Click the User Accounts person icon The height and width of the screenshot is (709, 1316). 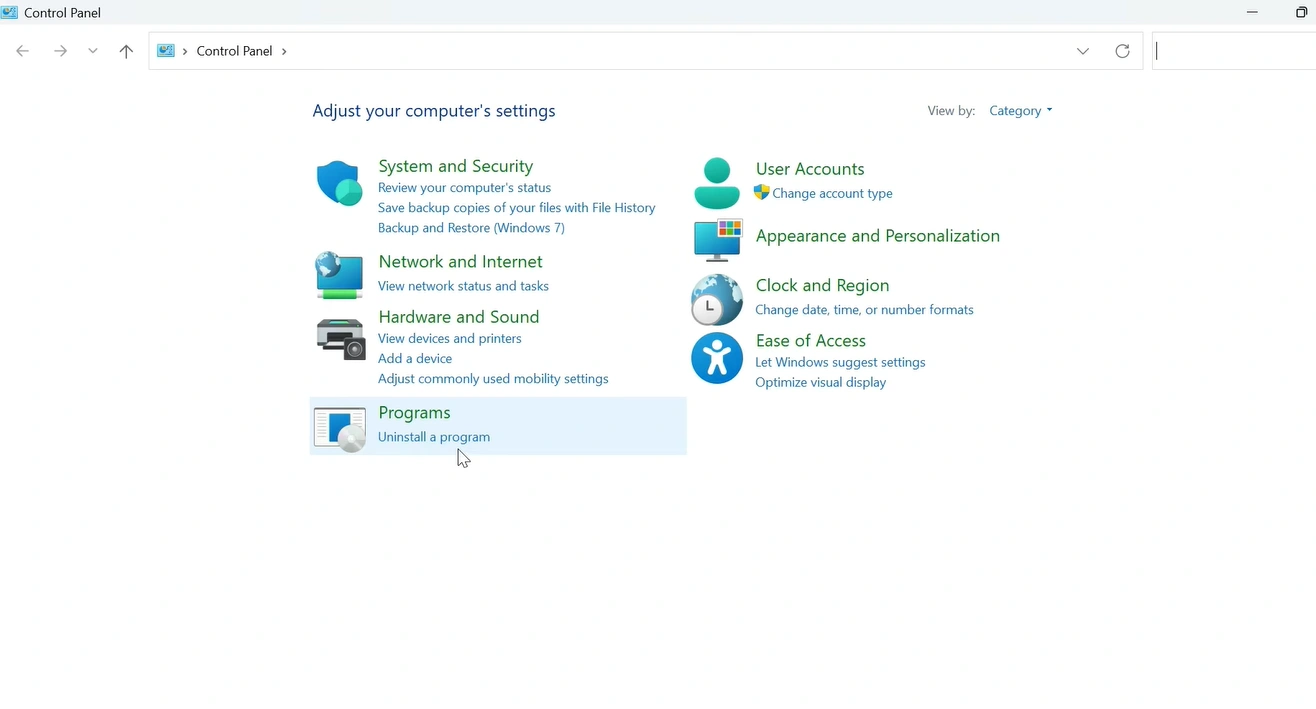tap(717, 183)
